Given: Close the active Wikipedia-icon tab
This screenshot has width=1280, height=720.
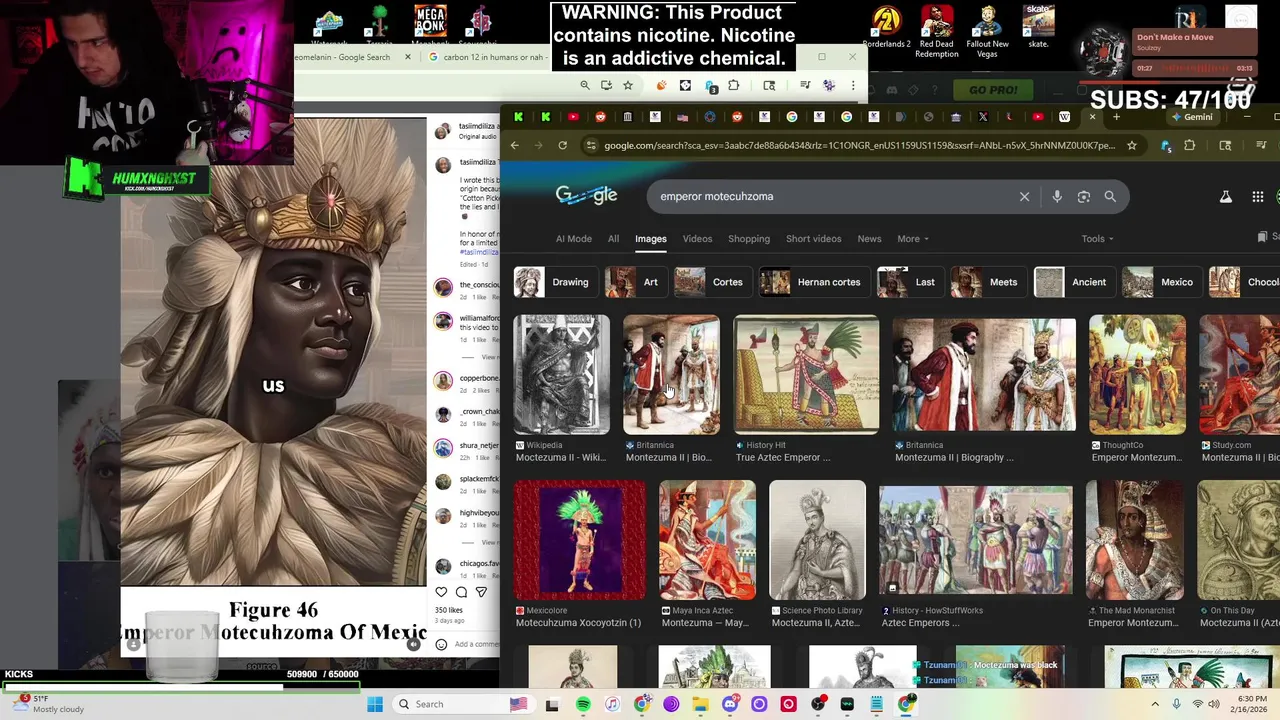Looking at the screenshot, I should pos(1092,117).
